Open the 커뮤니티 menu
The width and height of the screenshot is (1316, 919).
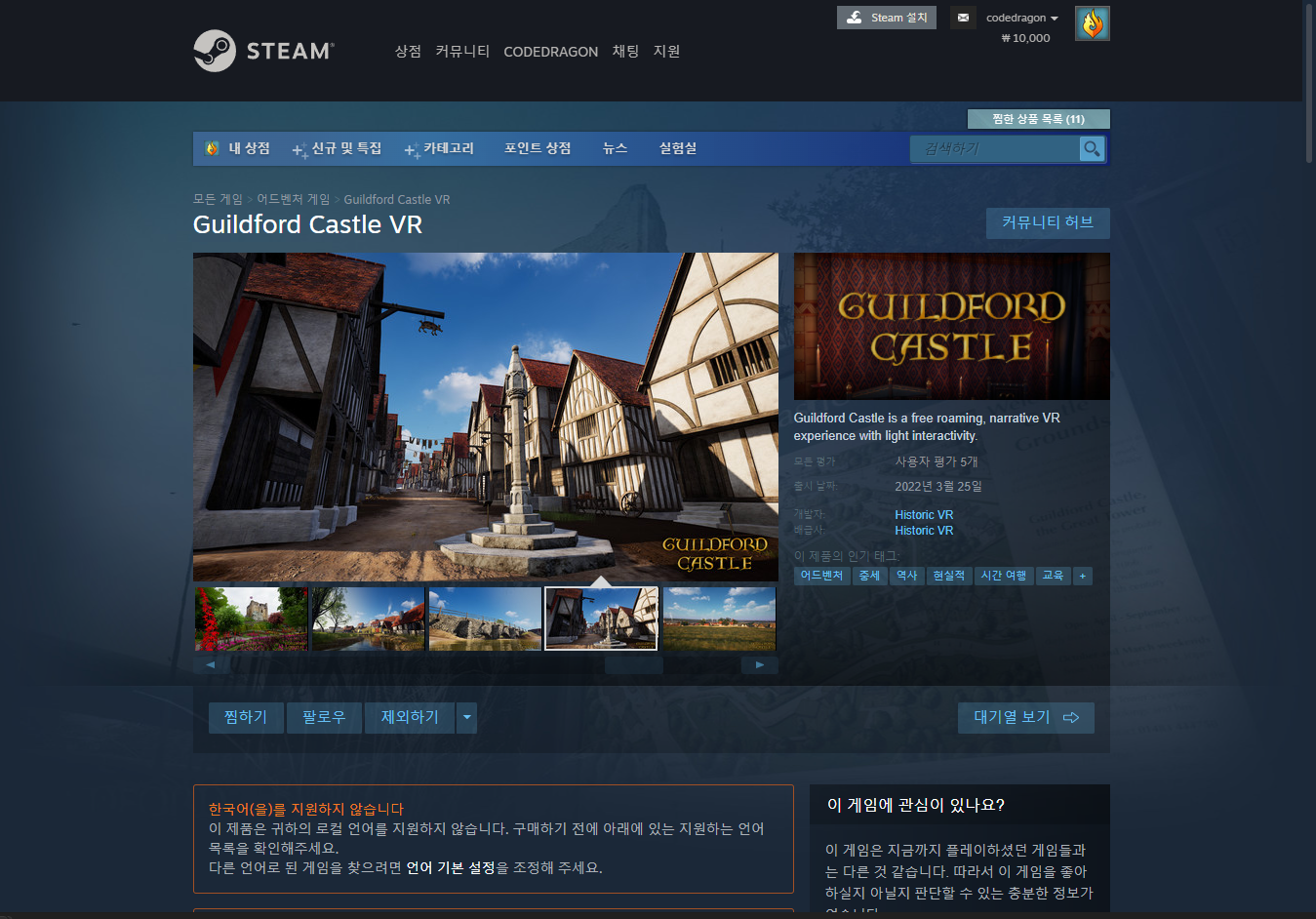click(x=462, y=51)
